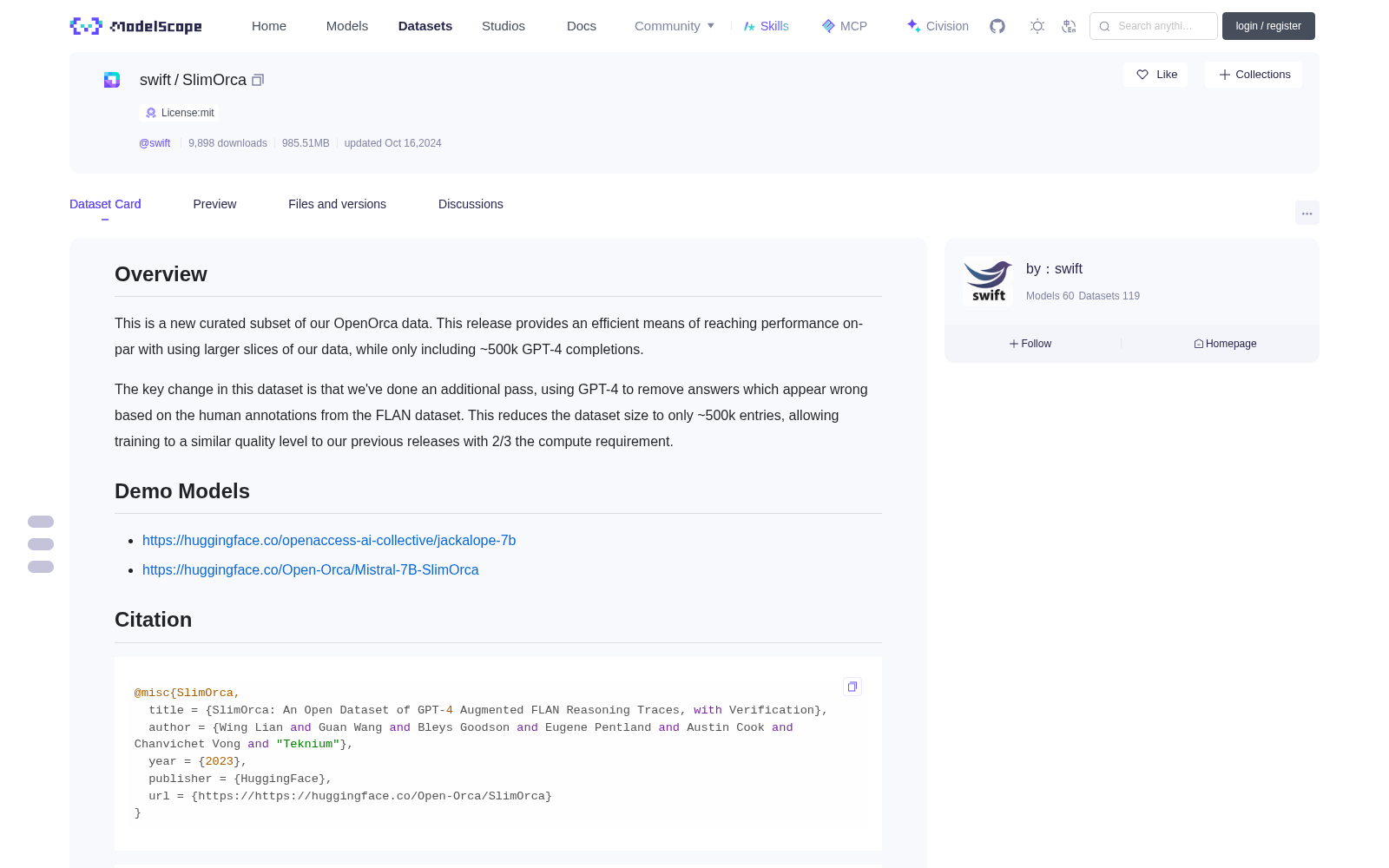Click the License:mit tag
The height and width of the screenshot is (868, 1389).
coord(179,113)
